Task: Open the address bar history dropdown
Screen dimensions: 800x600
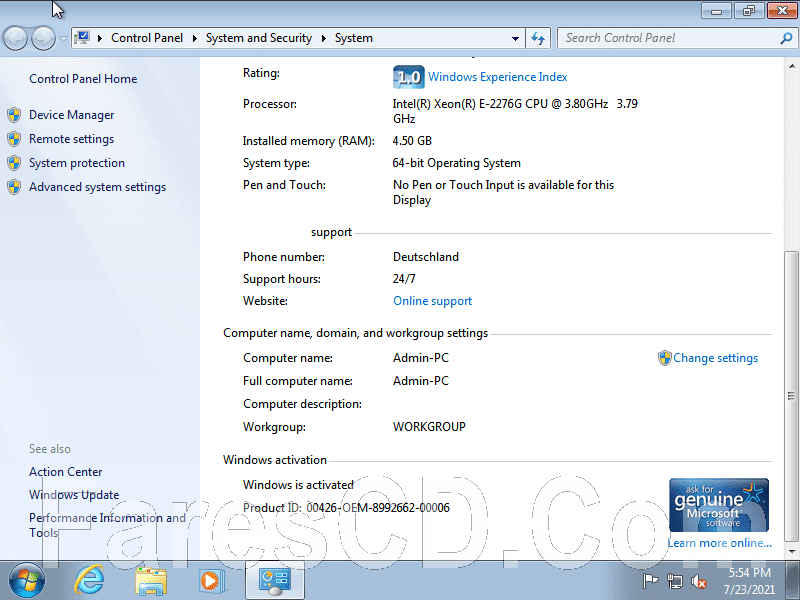Action: pyautogui.click(x=515, y=38)
